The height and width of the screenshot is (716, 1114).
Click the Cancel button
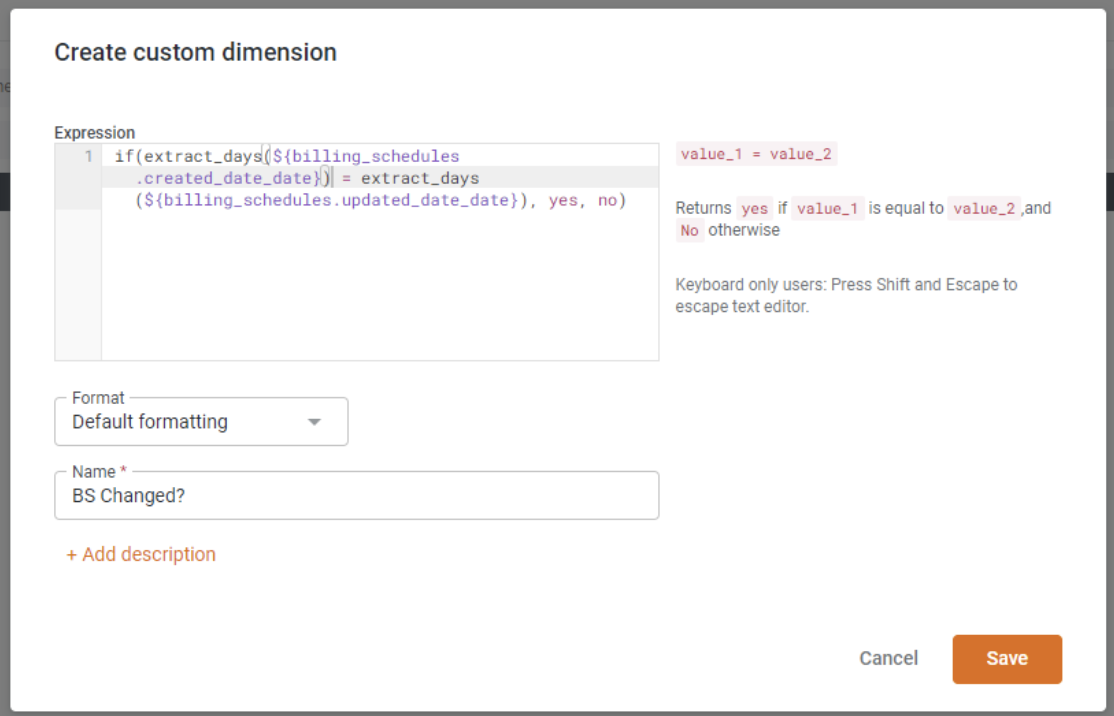coord(888,658)
